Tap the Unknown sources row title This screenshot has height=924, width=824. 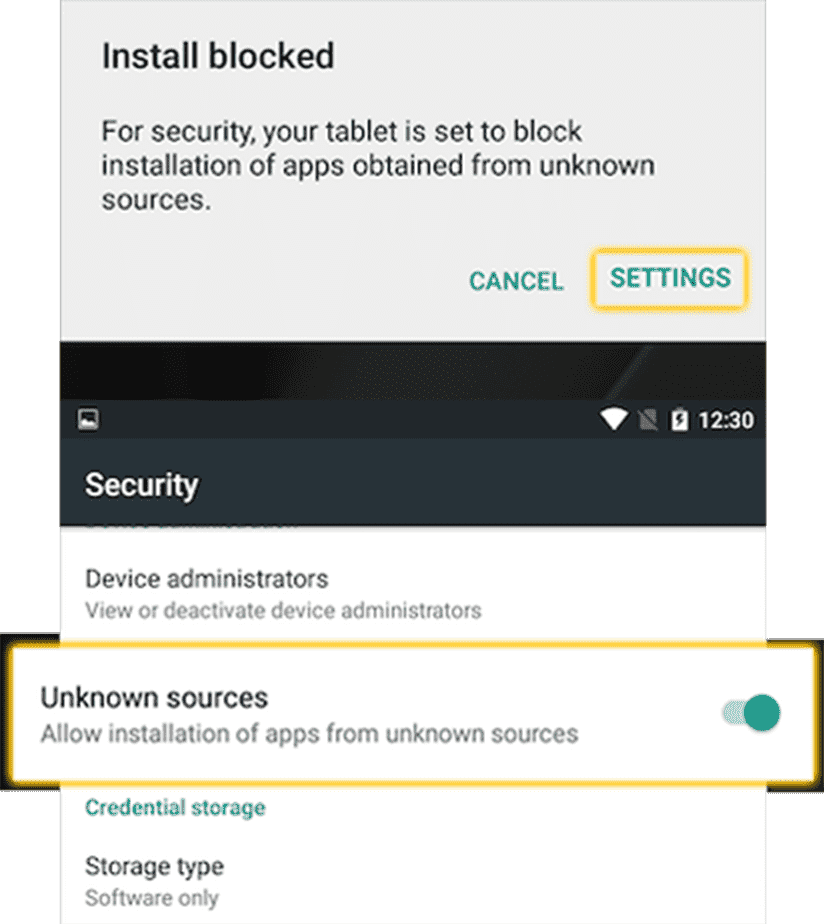154,698
